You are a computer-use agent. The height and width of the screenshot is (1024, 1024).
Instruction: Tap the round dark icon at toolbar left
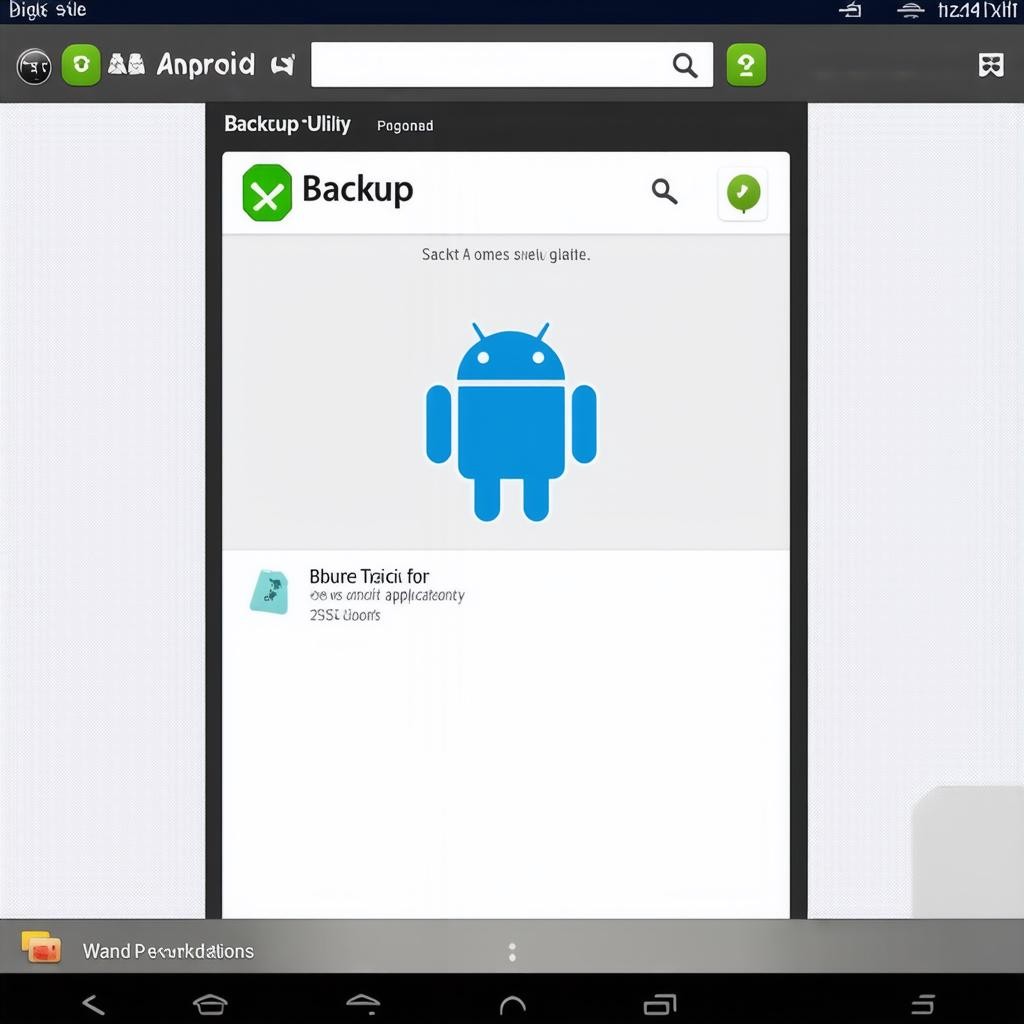(x=35, y=66)
